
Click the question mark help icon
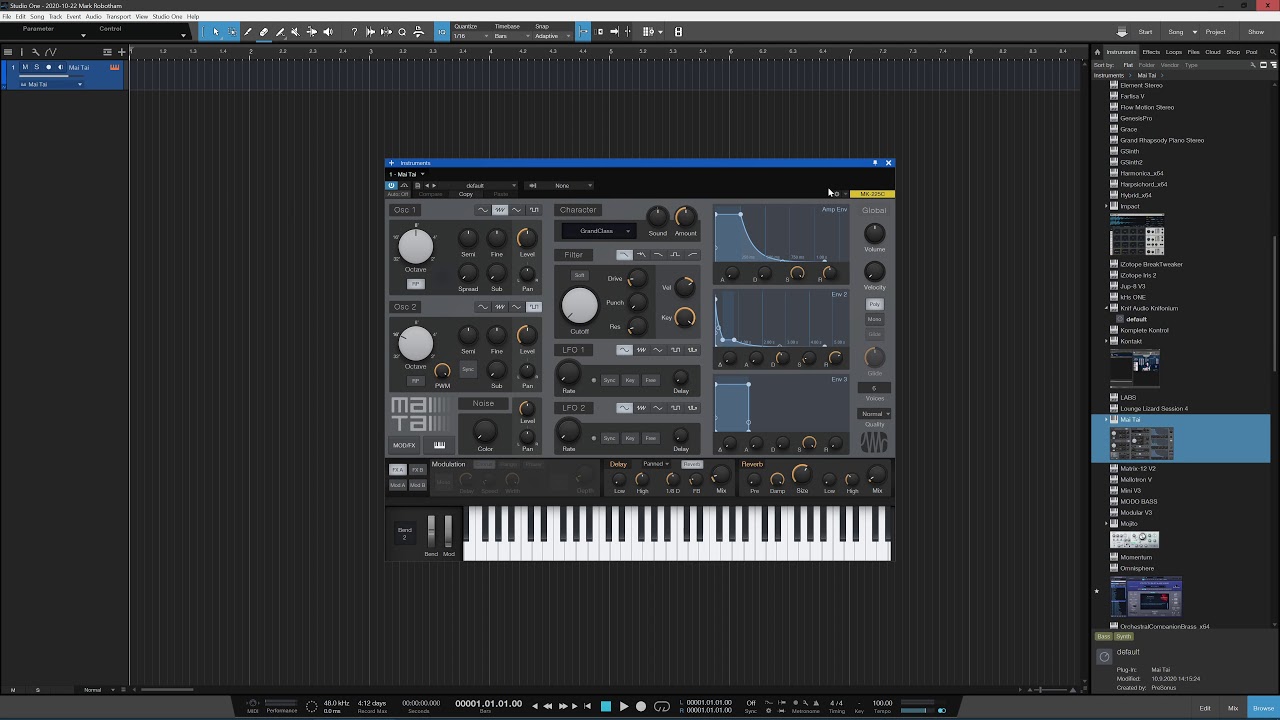pyautogui.click(x=354, y=32)
